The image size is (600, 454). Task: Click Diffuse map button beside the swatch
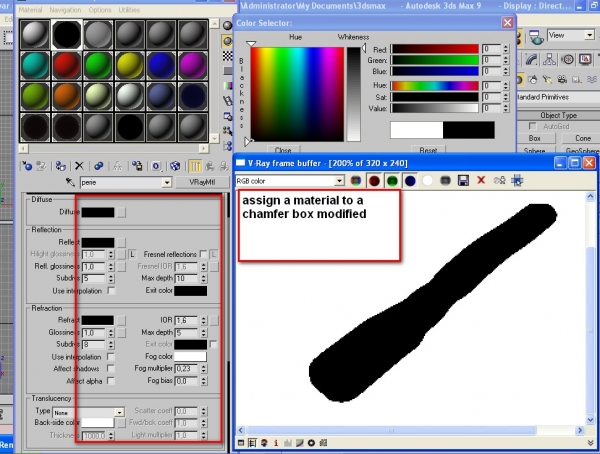121,212
